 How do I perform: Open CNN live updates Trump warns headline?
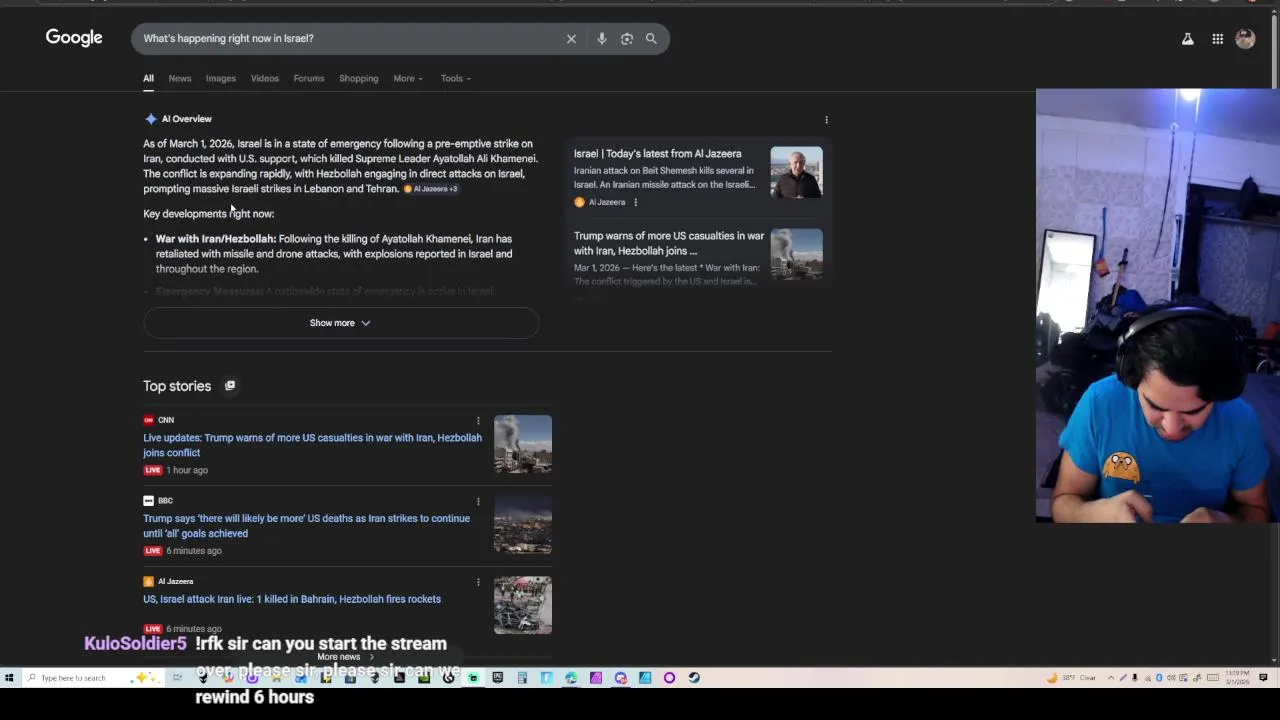(312, 445)
